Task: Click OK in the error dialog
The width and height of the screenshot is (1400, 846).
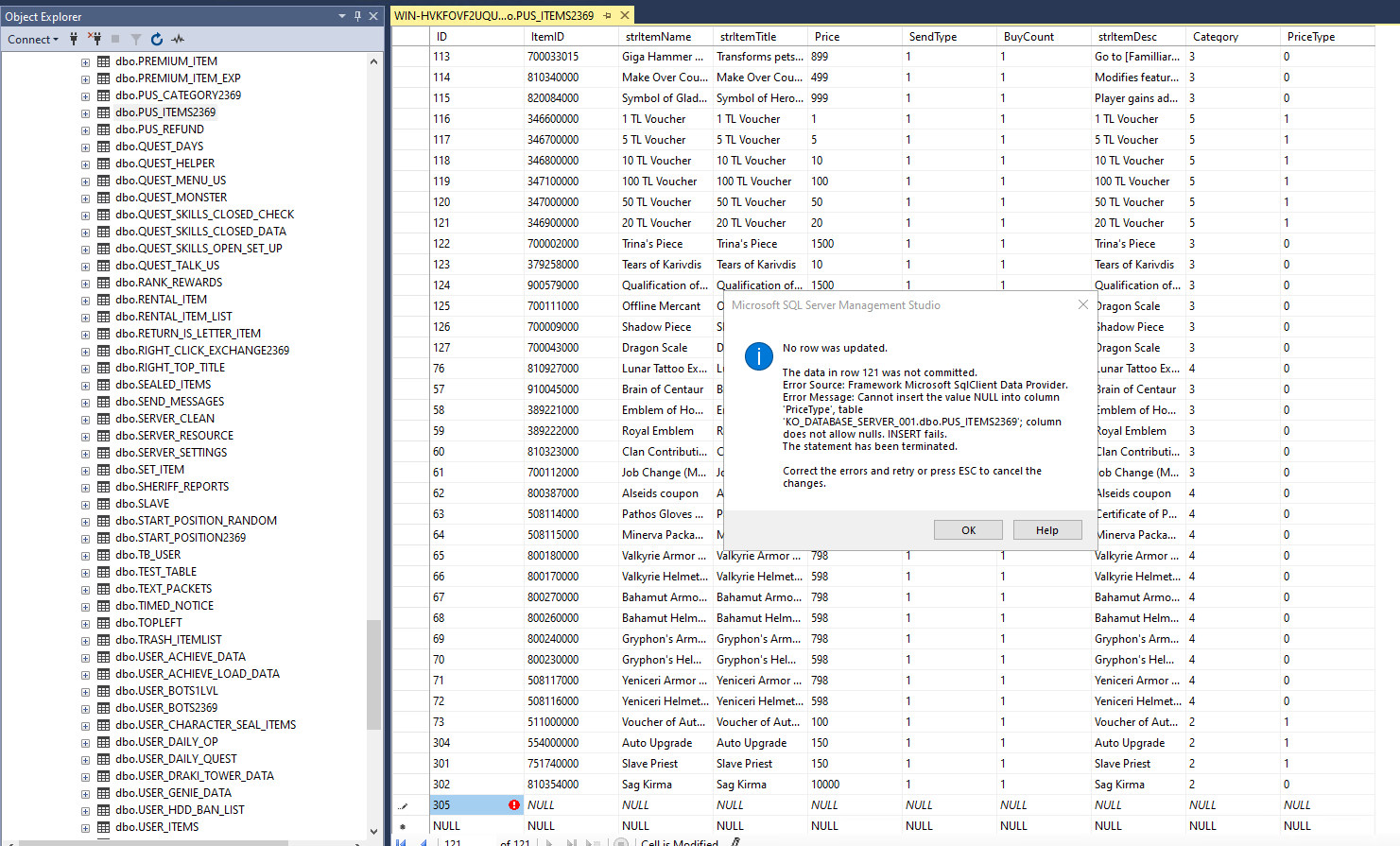Action: point(969,530)
